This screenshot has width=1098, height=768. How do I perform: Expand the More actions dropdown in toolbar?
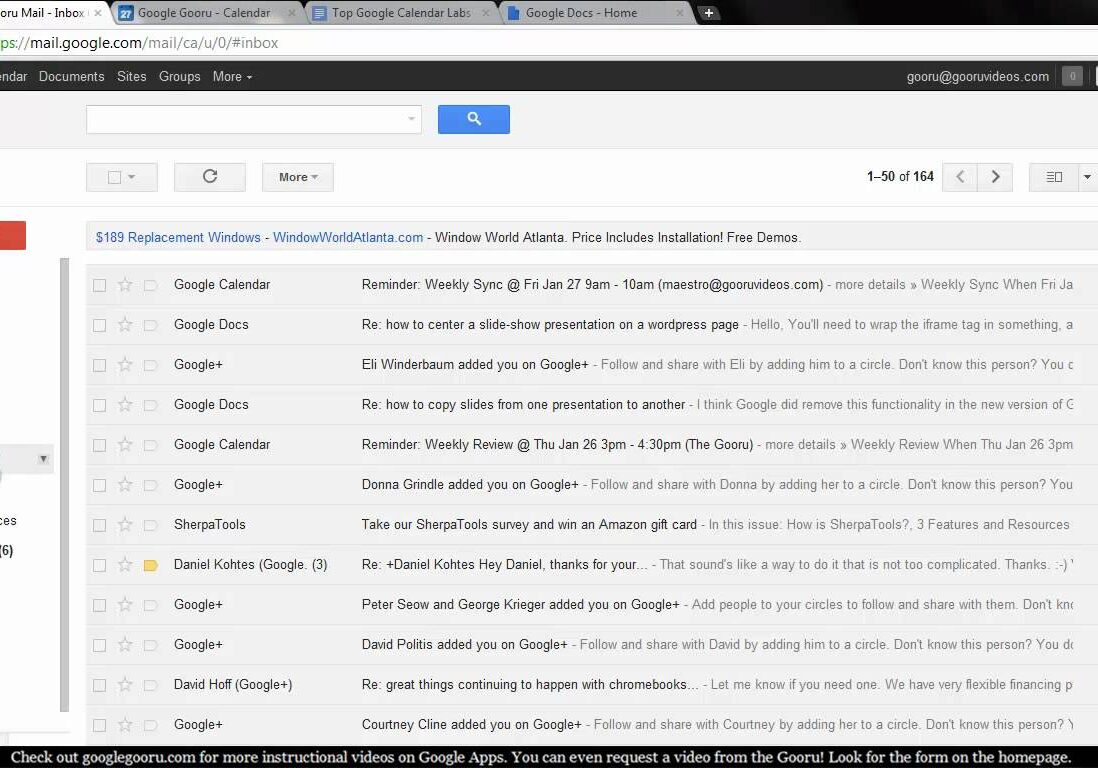coord(298,177)
